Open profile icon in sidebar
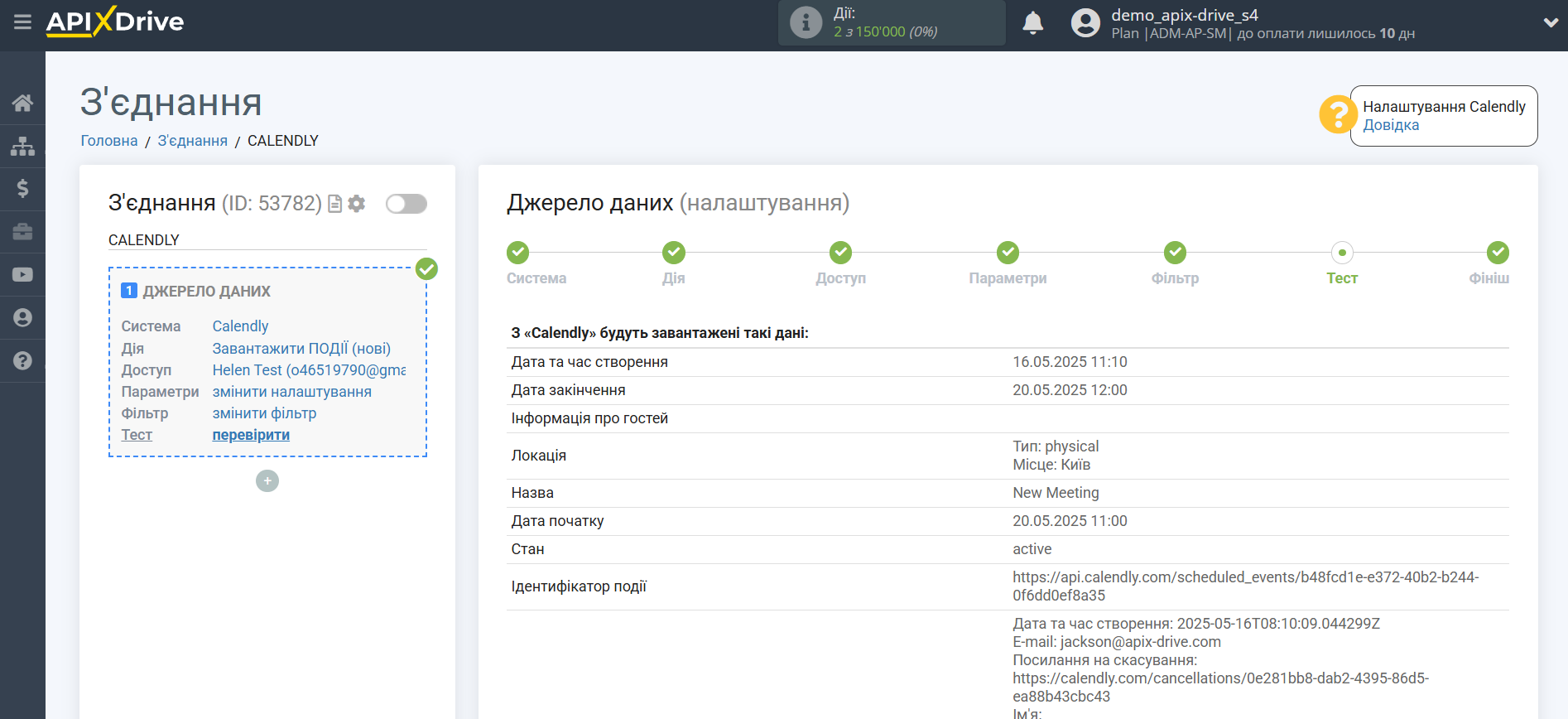This screenshot has height=719, width=1568. (x=22, y=318)
